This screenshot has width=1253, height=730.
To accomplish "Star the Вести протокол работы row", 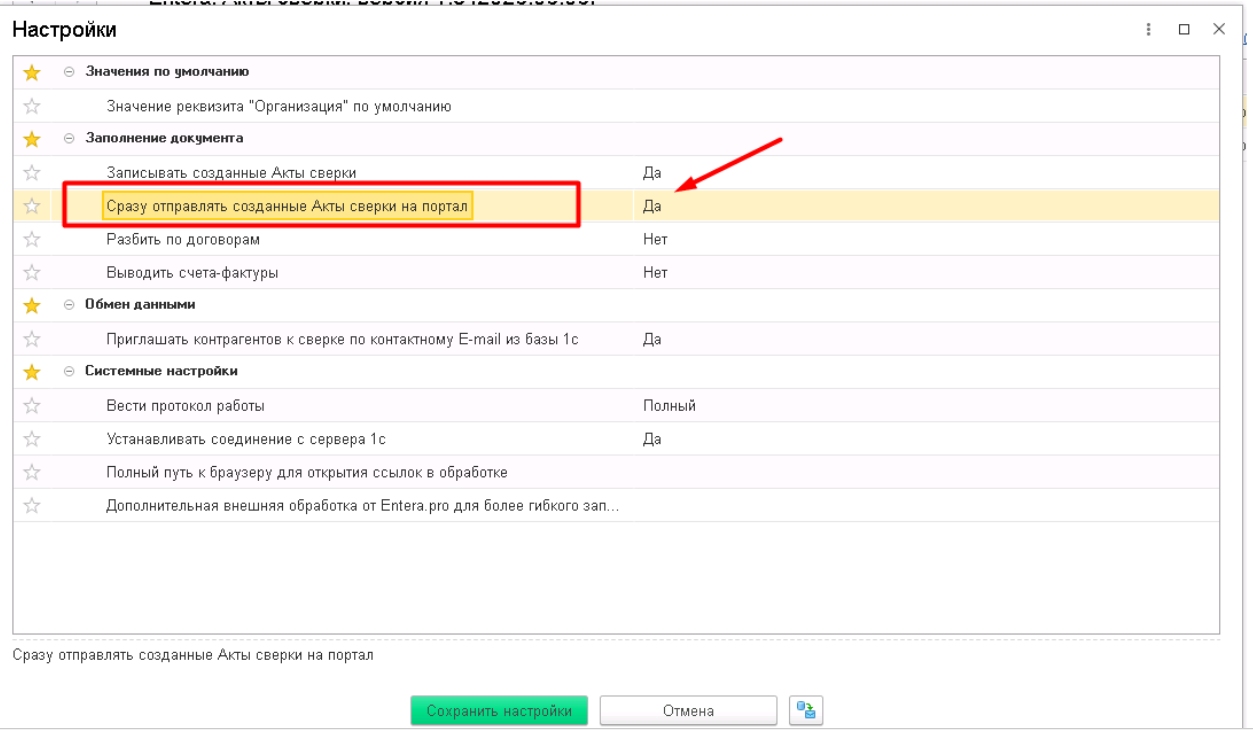I will (32, 406).
